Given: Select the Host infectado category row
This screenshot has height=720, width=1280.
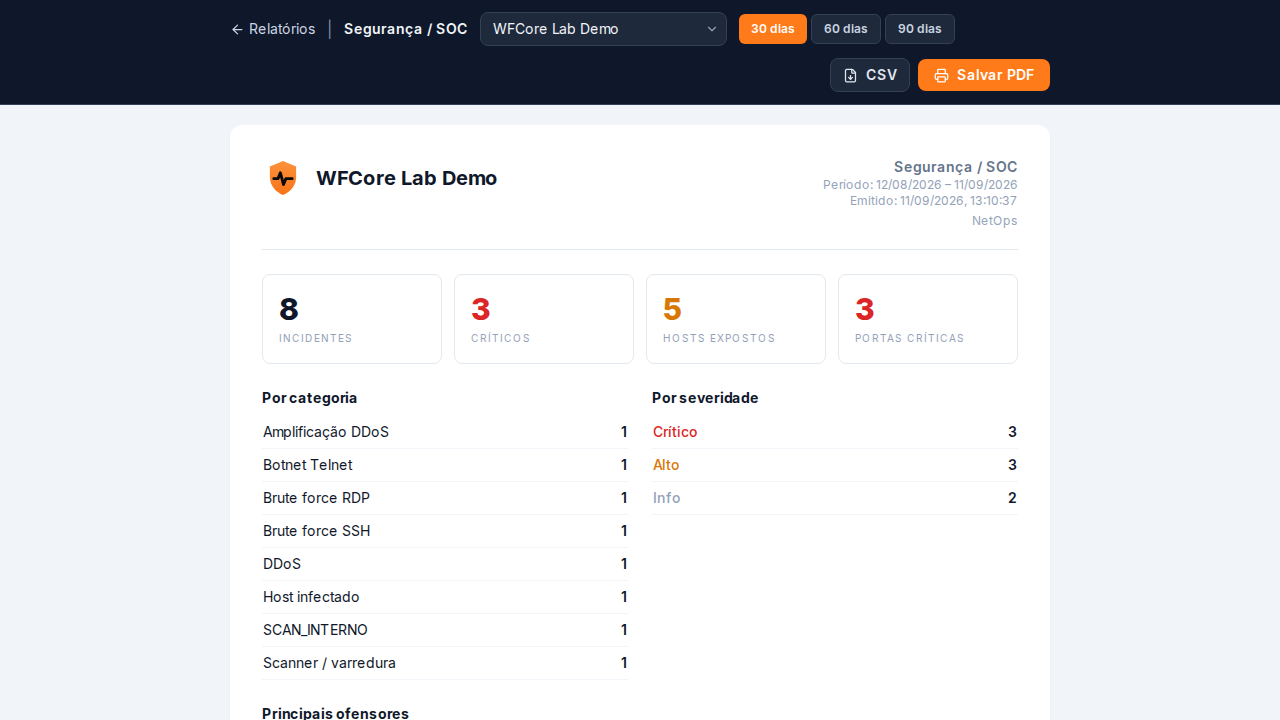Looking at the screenshot, I should 445,597.
